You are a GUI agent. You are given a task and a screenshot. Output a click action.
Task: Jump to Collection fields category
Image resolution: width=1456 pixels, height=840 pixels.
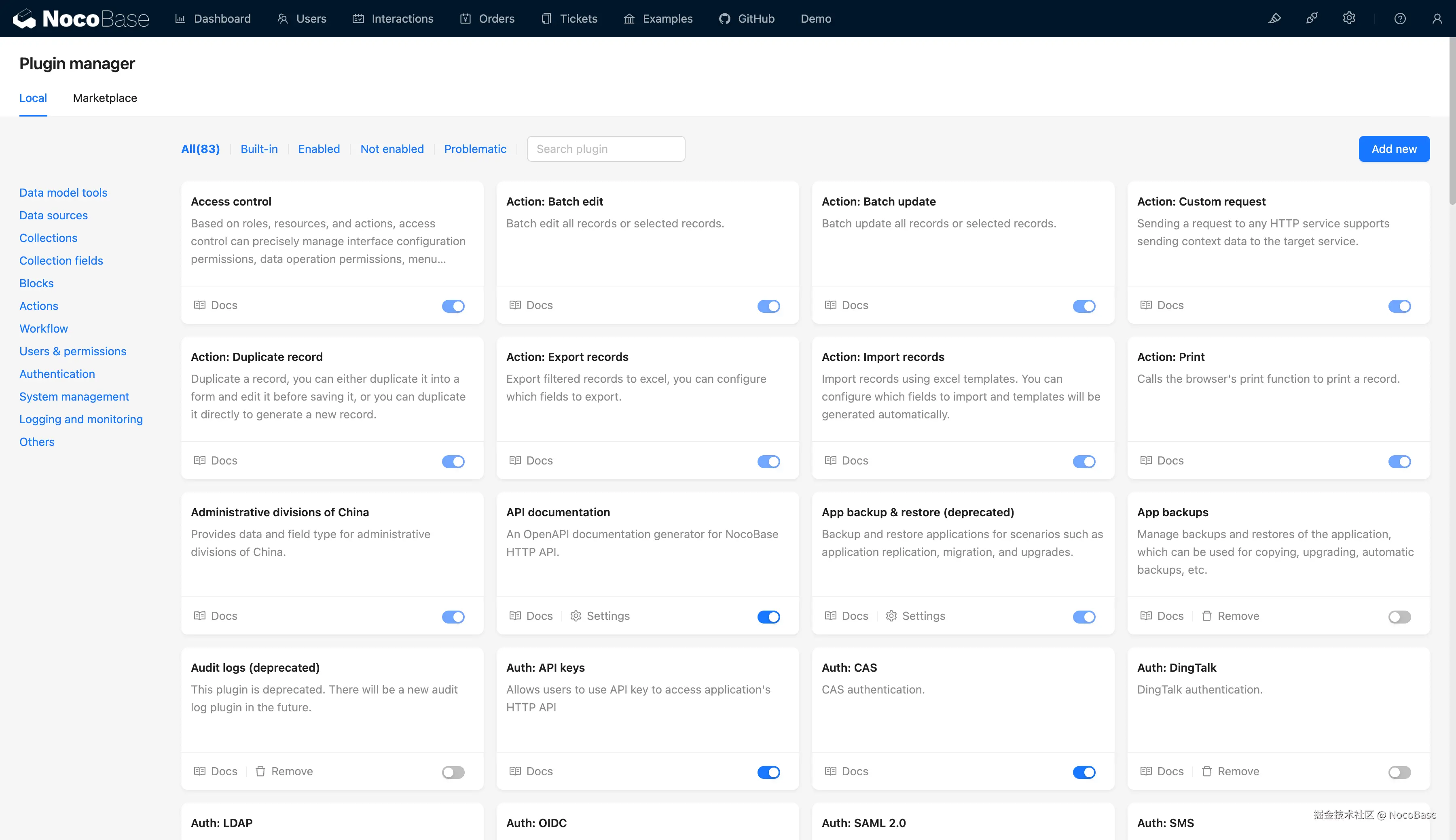pos(61,261)
